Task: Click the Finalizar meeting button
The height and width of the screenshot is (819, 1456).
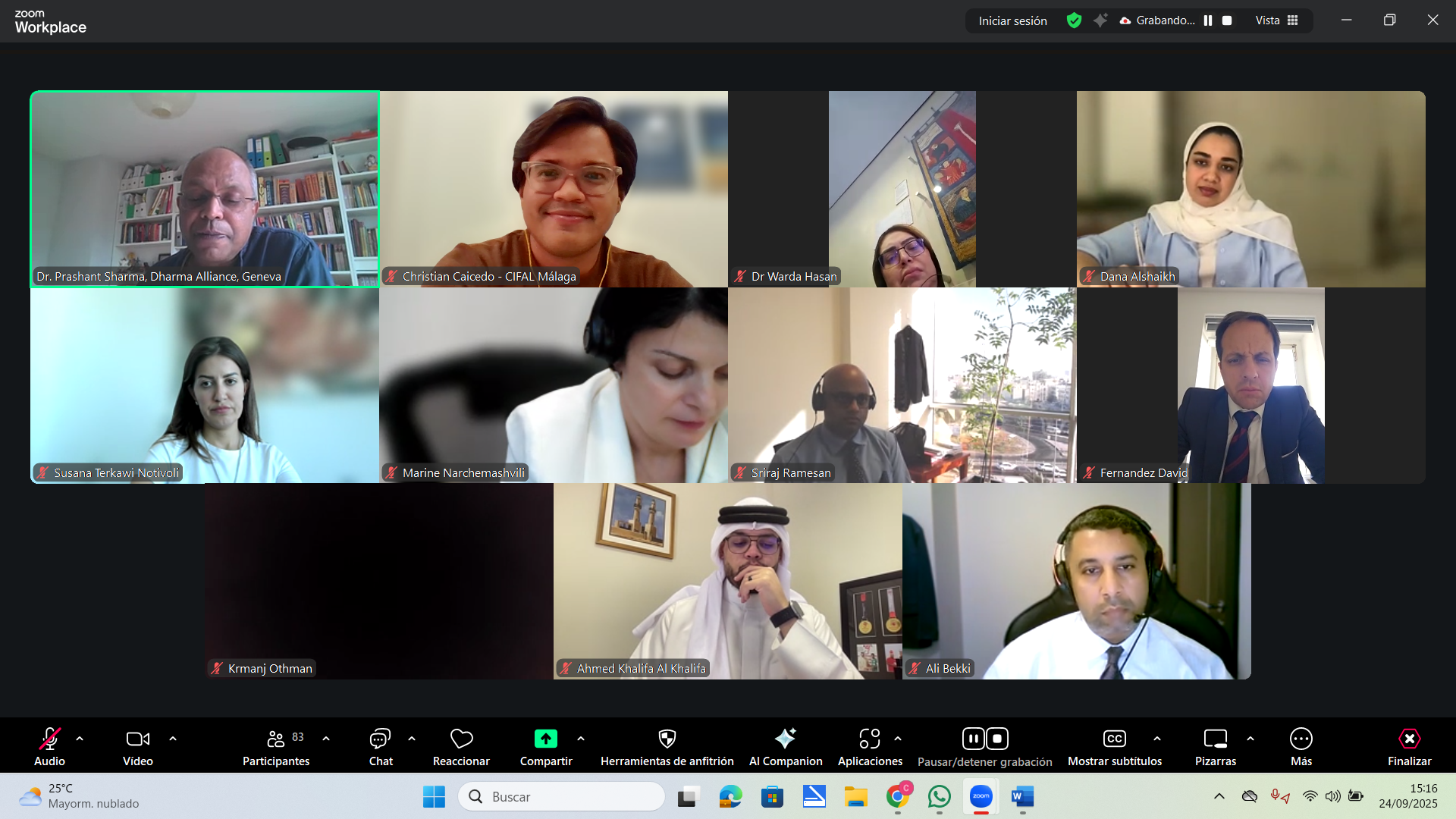Action: [x=1409, y=739]
